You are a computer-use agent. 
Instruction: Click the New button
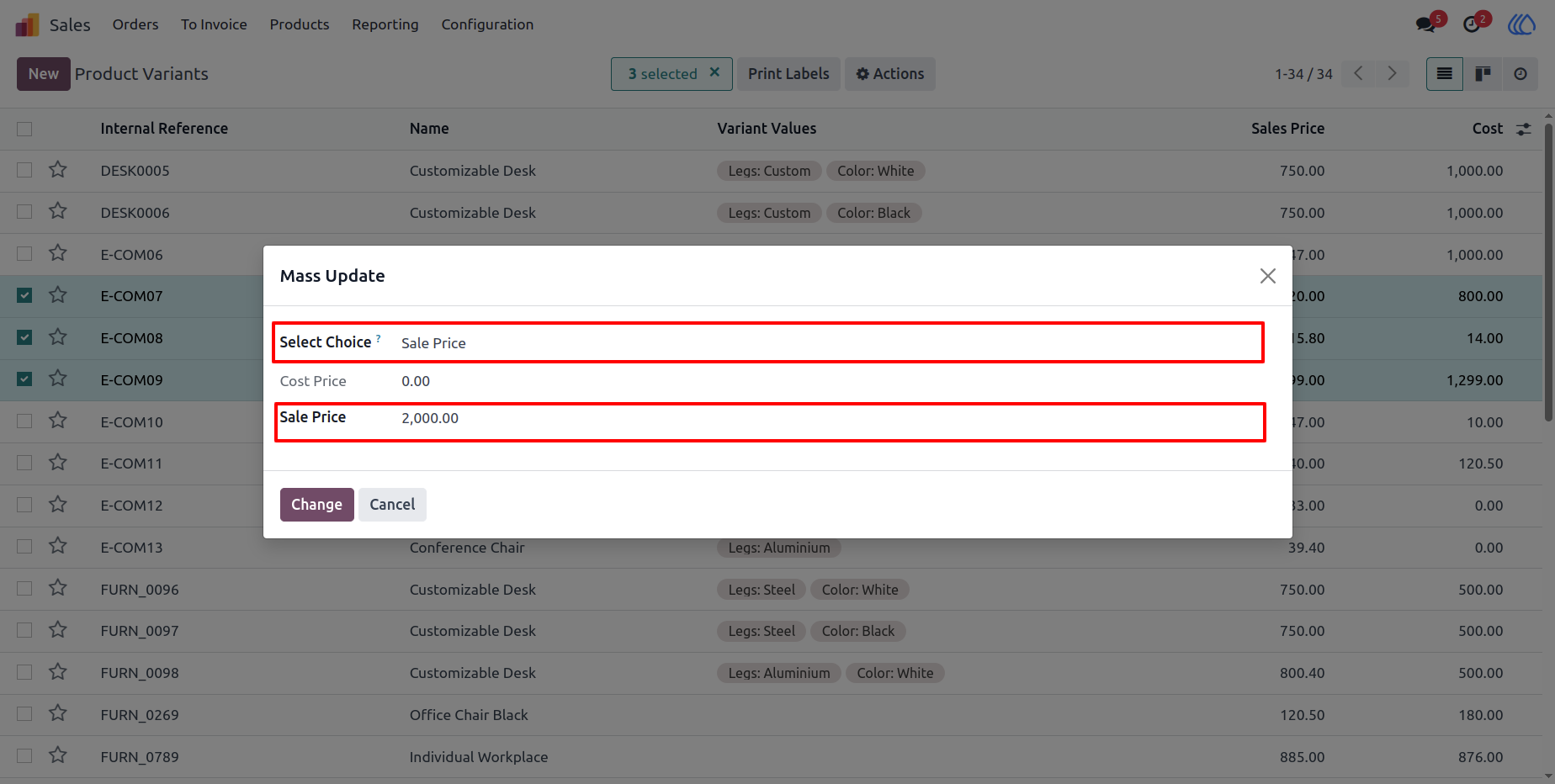click(x=44, y=74)
